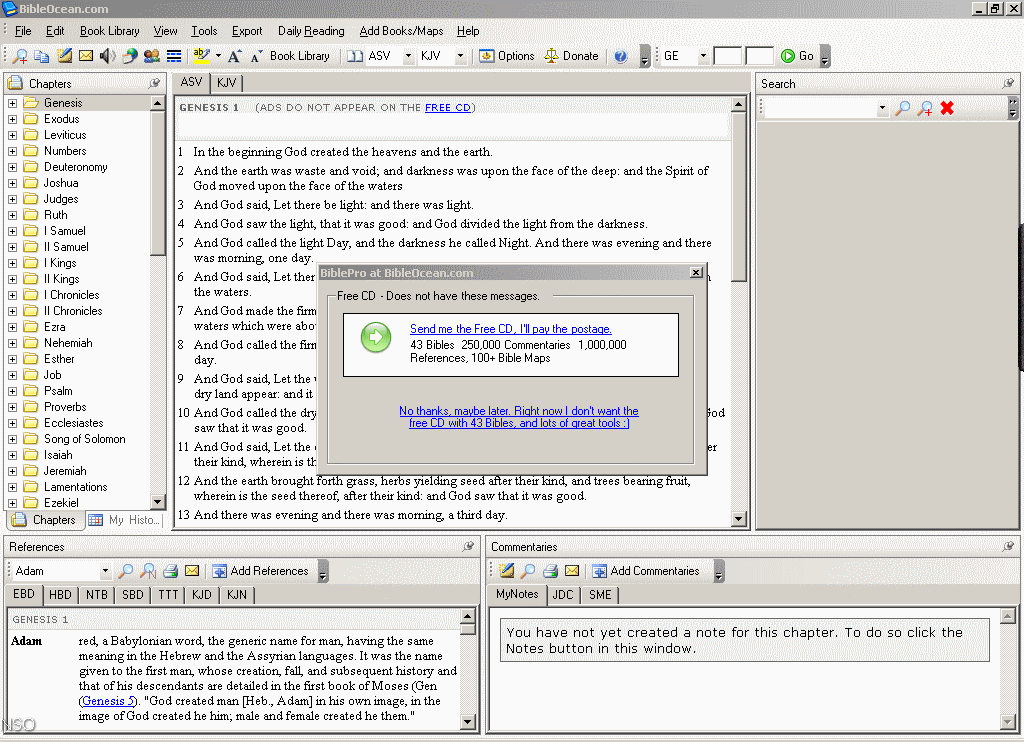Open the Add Books/Maps menu

click(401, 31)
